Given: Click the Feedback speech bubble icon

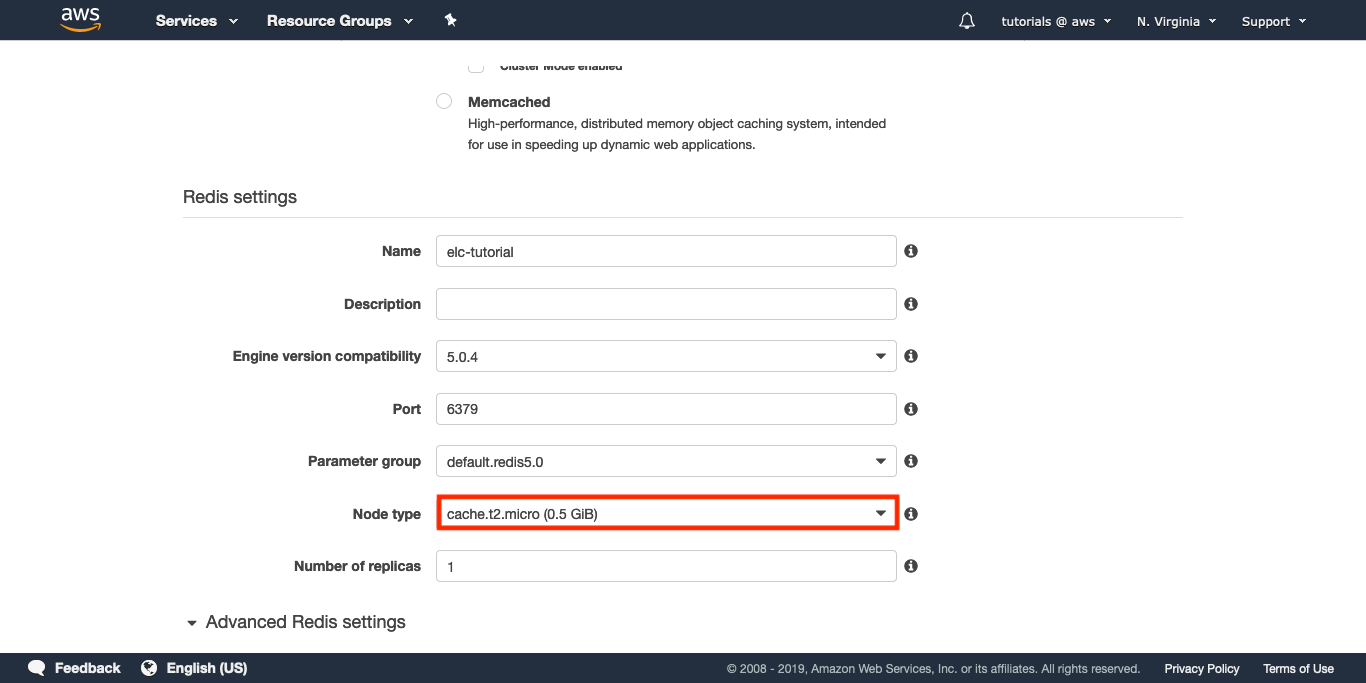Looking at the screenshot, I should 37,668.
